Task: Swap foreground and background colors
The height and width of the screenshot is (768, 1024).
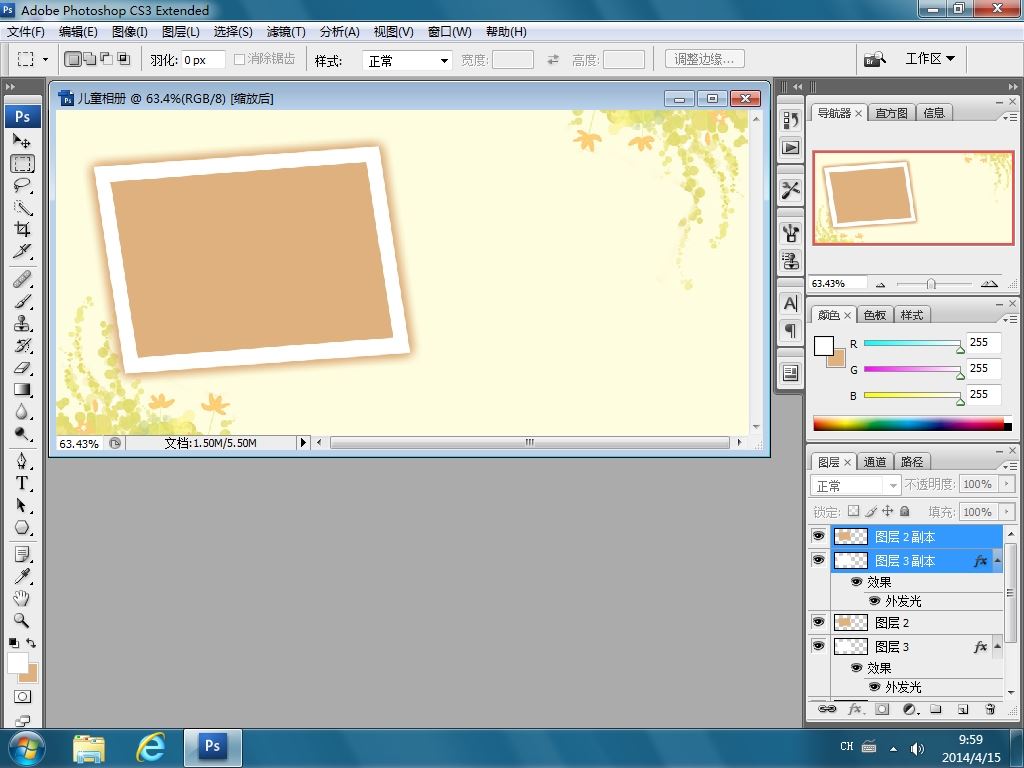Action: 31,643
